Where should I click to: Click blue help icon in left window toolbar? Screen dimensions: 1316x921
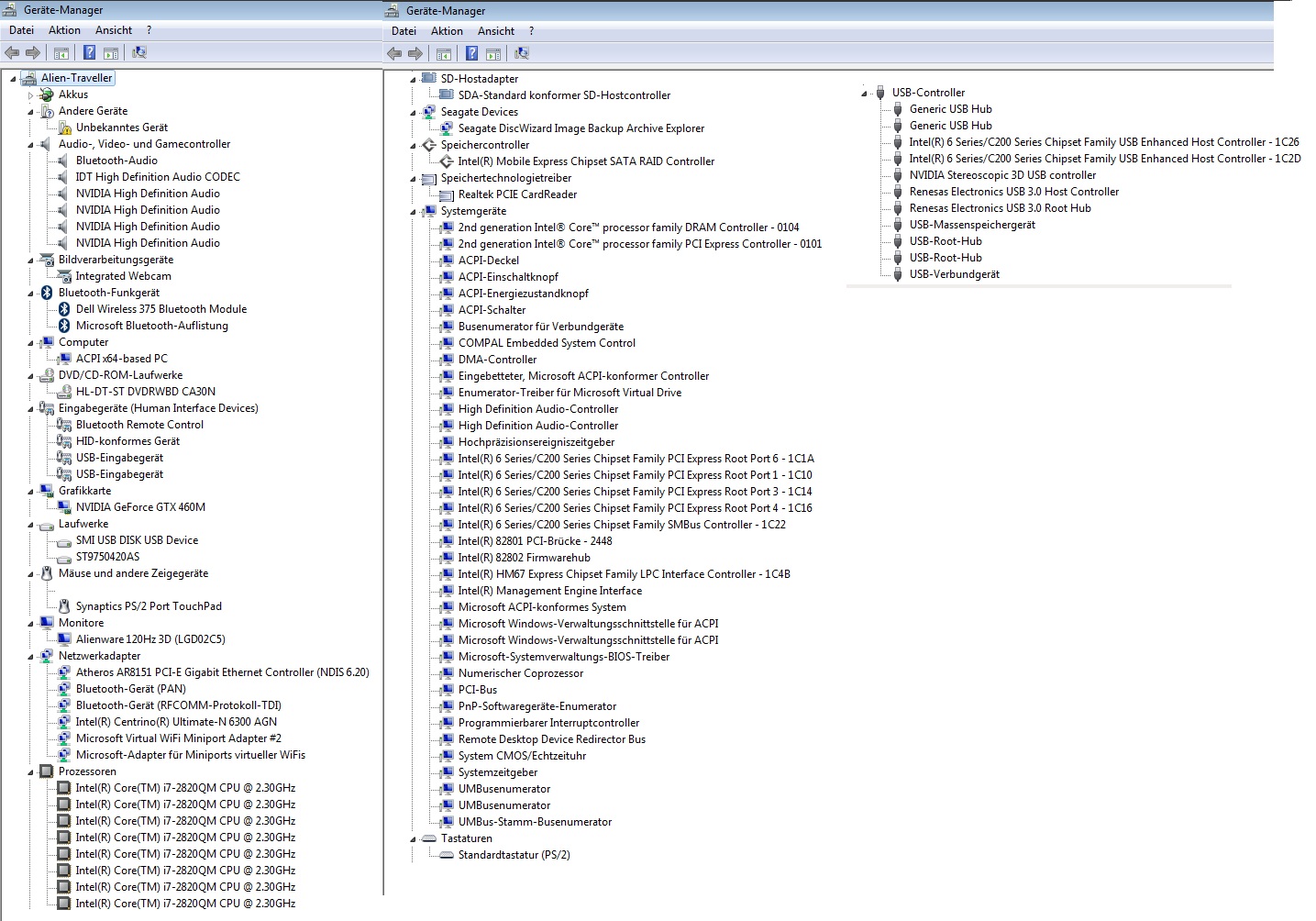point(90,52)
